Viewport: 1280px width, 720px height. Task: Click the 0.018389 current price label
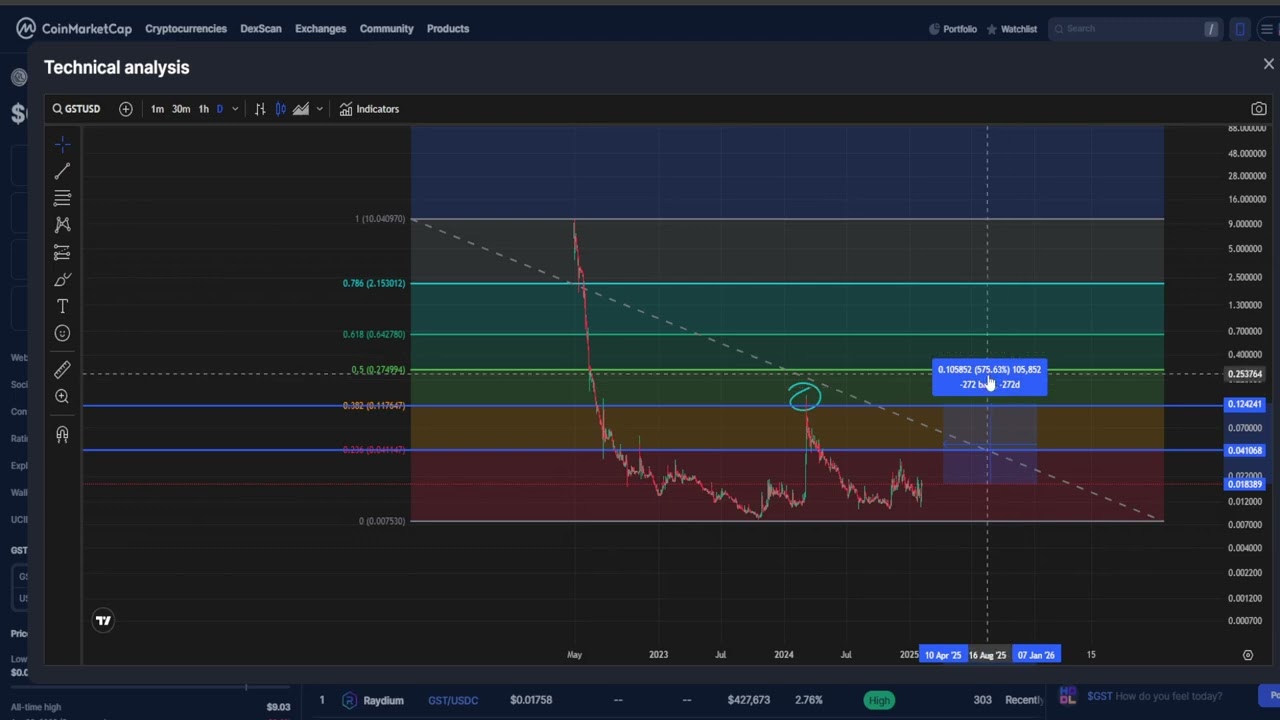(1245, 484)
